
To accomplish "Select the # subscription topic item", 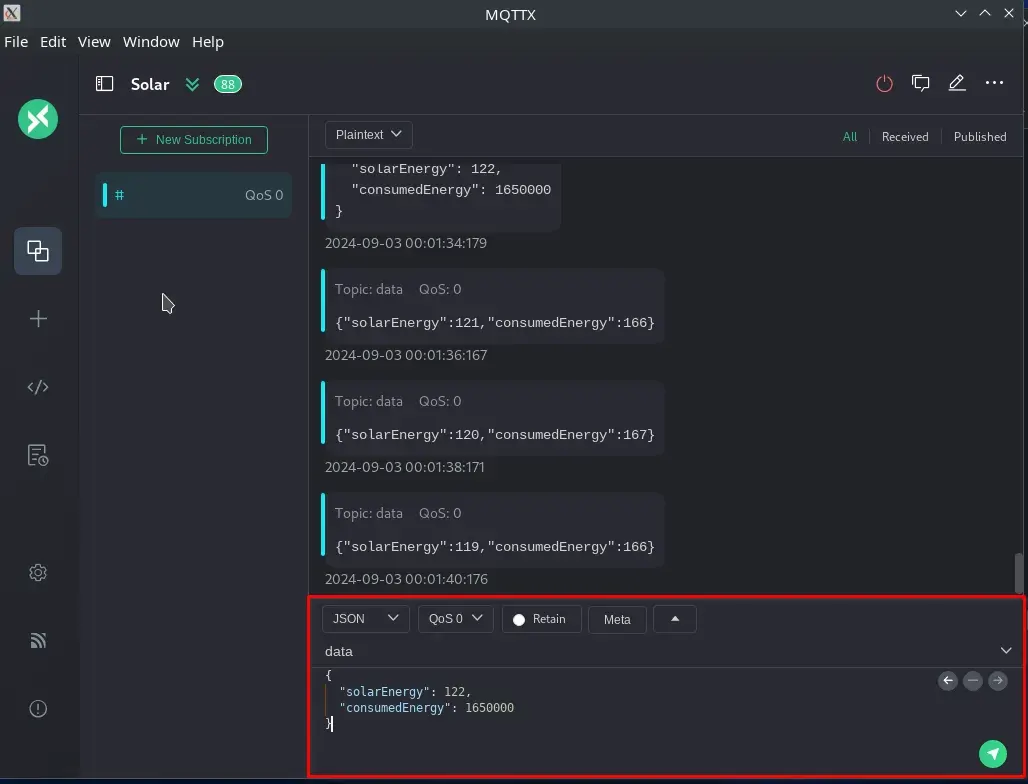I will tap(193, 195).
